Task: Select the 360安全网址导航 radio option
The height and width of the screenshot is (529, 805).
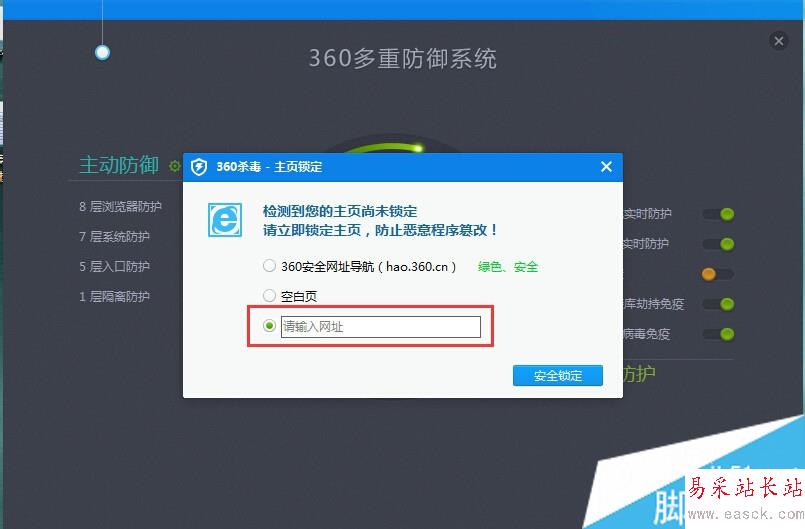Action: point(270,266)
